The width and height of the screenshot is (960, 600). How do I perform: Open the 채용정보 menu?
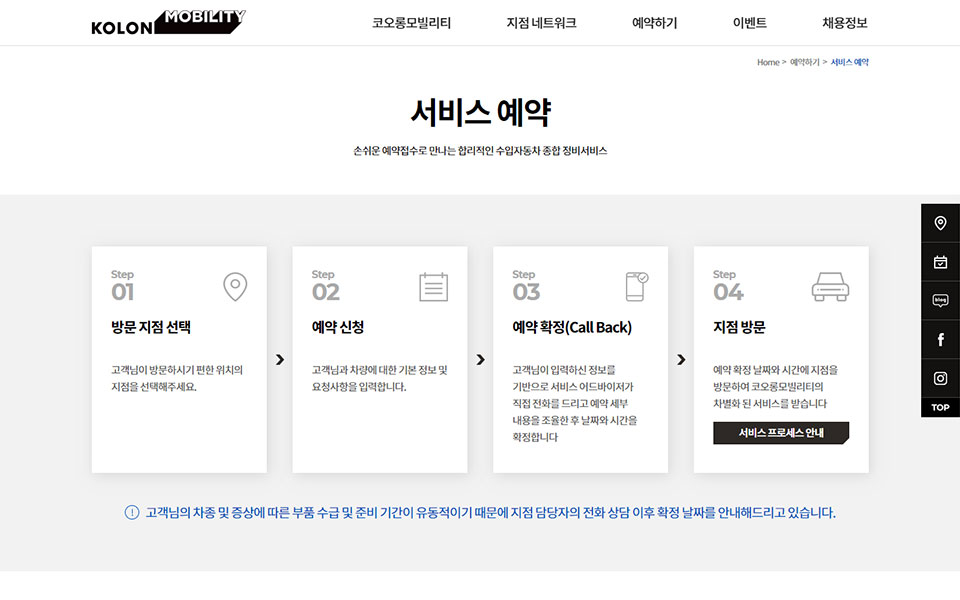point(844,23)
